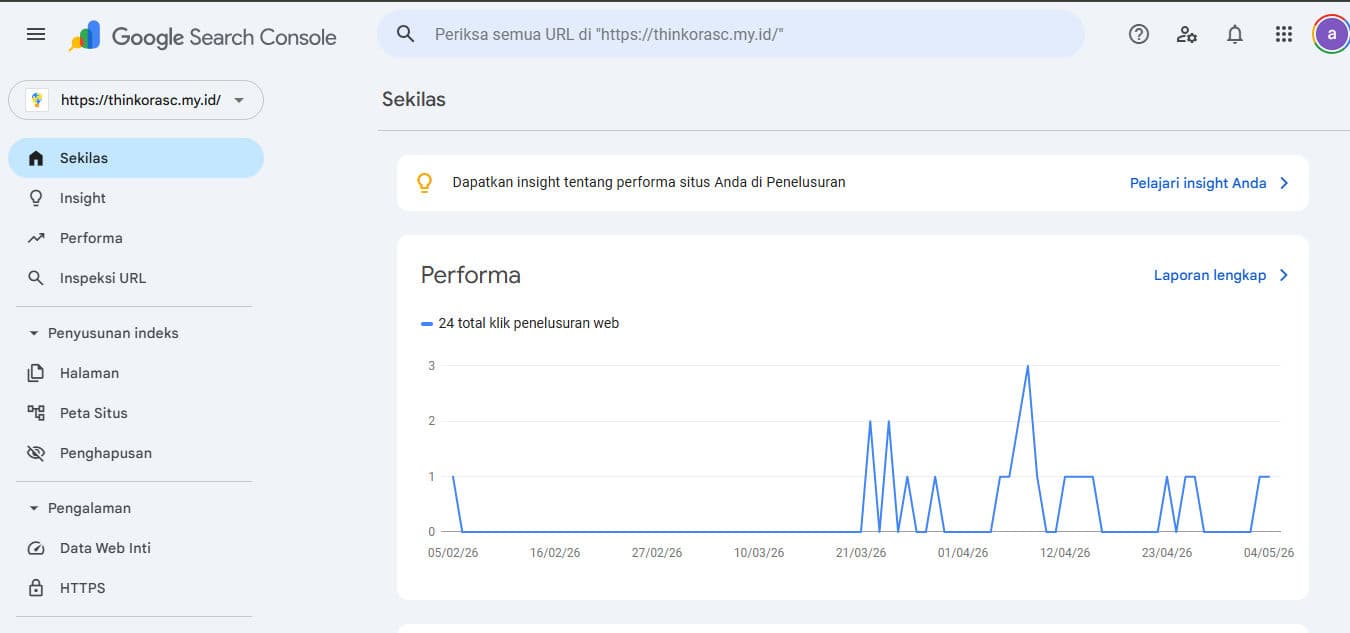1350x633 pixels.
Task: Click the Google Search Console logo
Action: [x=203, y=37]
